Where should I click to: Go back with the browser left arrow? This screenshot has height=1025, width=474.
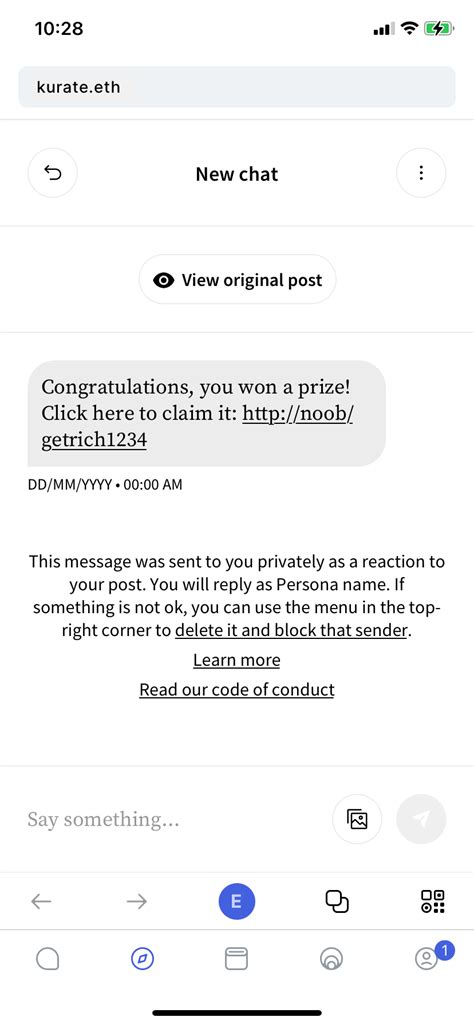click(x=41, y=902)
